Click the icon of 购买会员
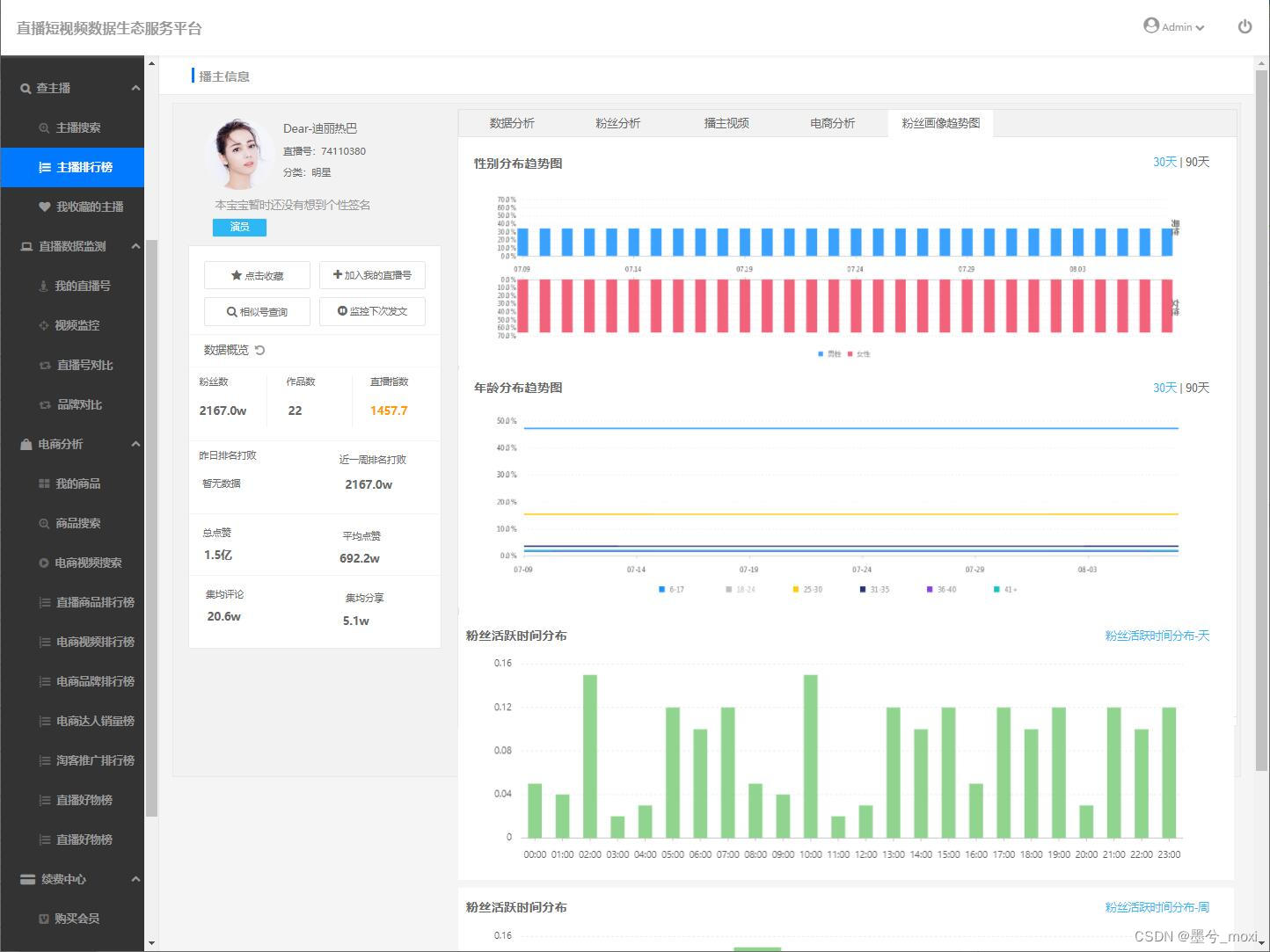The image size is (1270, 952). tap(44, 919)
